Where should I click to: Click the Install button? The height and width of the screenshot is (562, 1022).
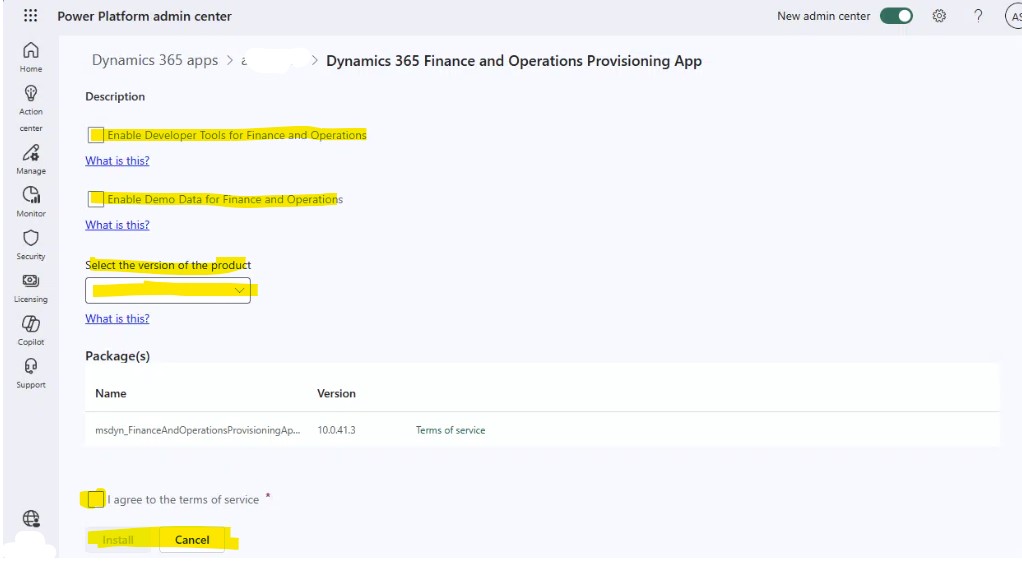(x=118, y=540)
